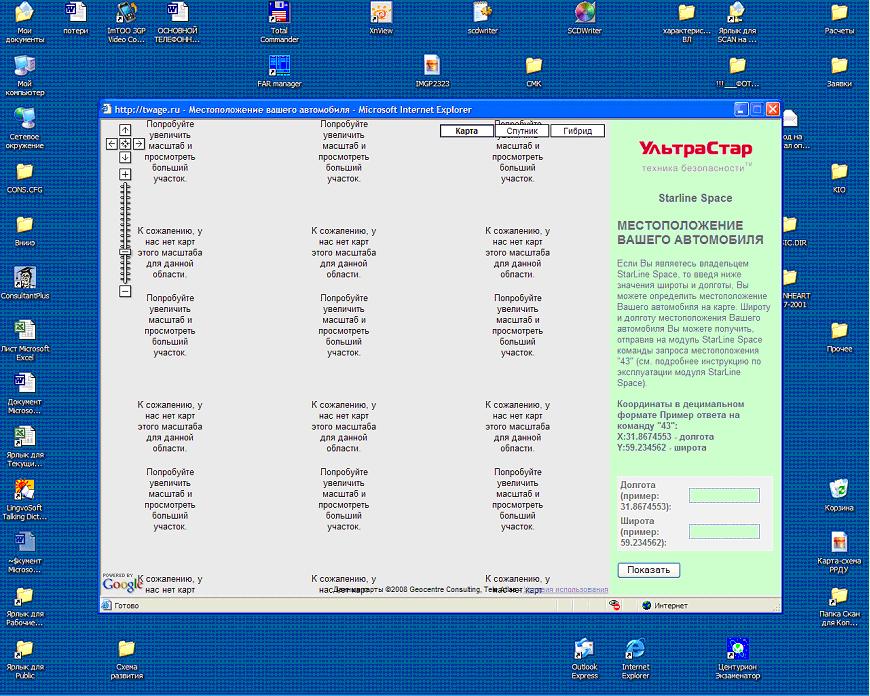Open the Расчеты folder
Viewport: 870px width, 696px height.
[839, 19]
